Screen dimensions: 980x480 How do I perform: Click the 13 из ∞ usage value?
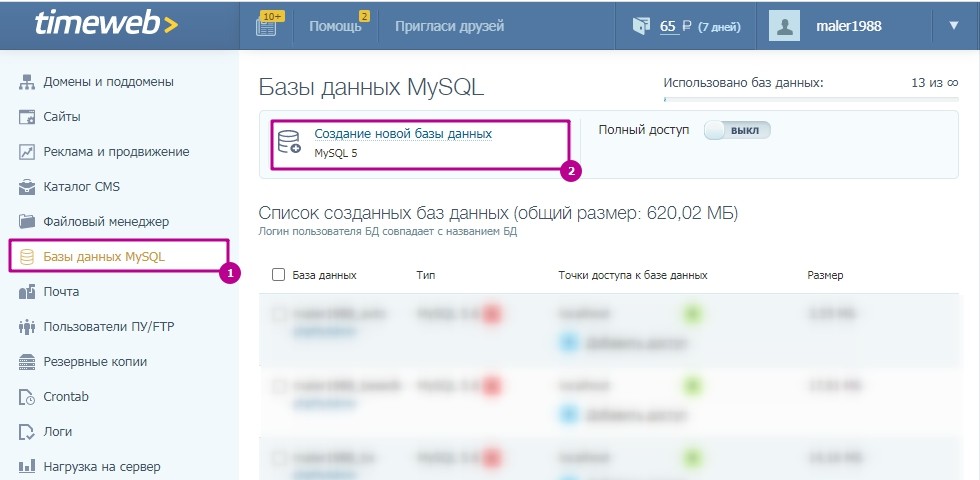pyautogui.click(x=935, y=82)
